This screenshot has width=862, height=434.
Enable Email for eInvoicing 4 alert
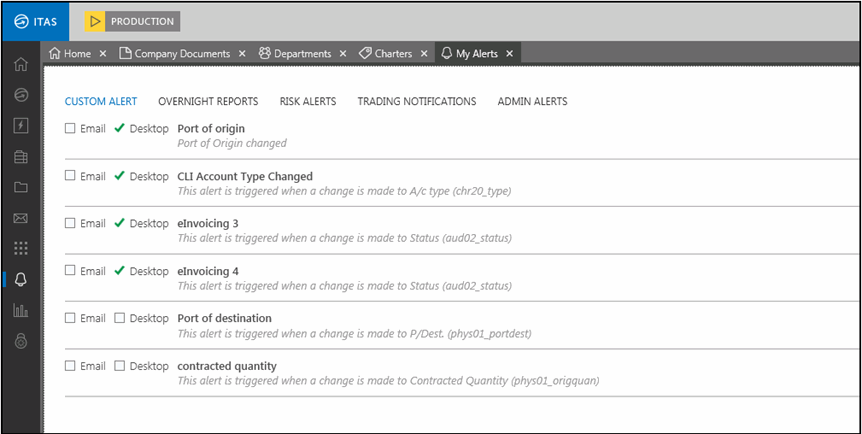[x=70, y=271]
